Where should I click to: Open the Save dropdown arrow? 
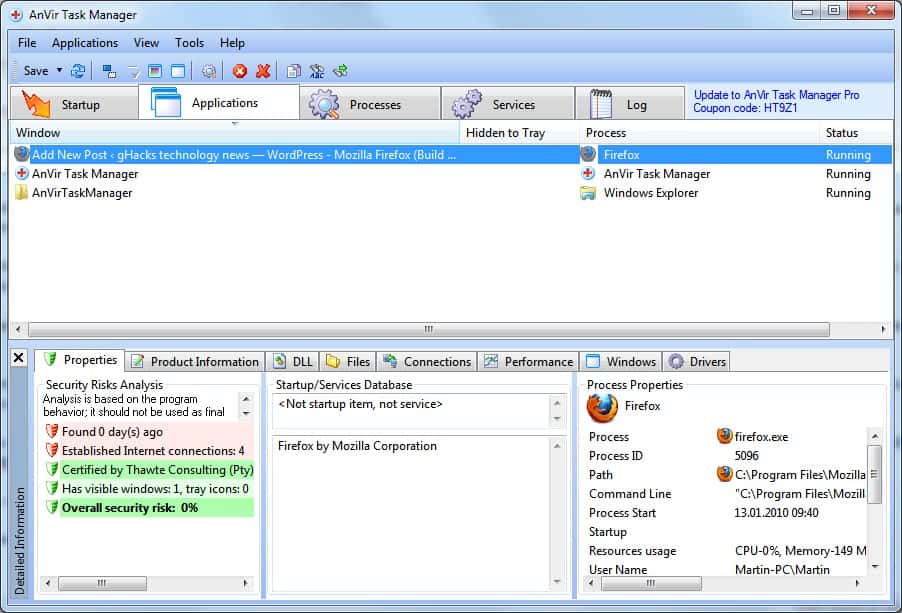click(59, 70)
